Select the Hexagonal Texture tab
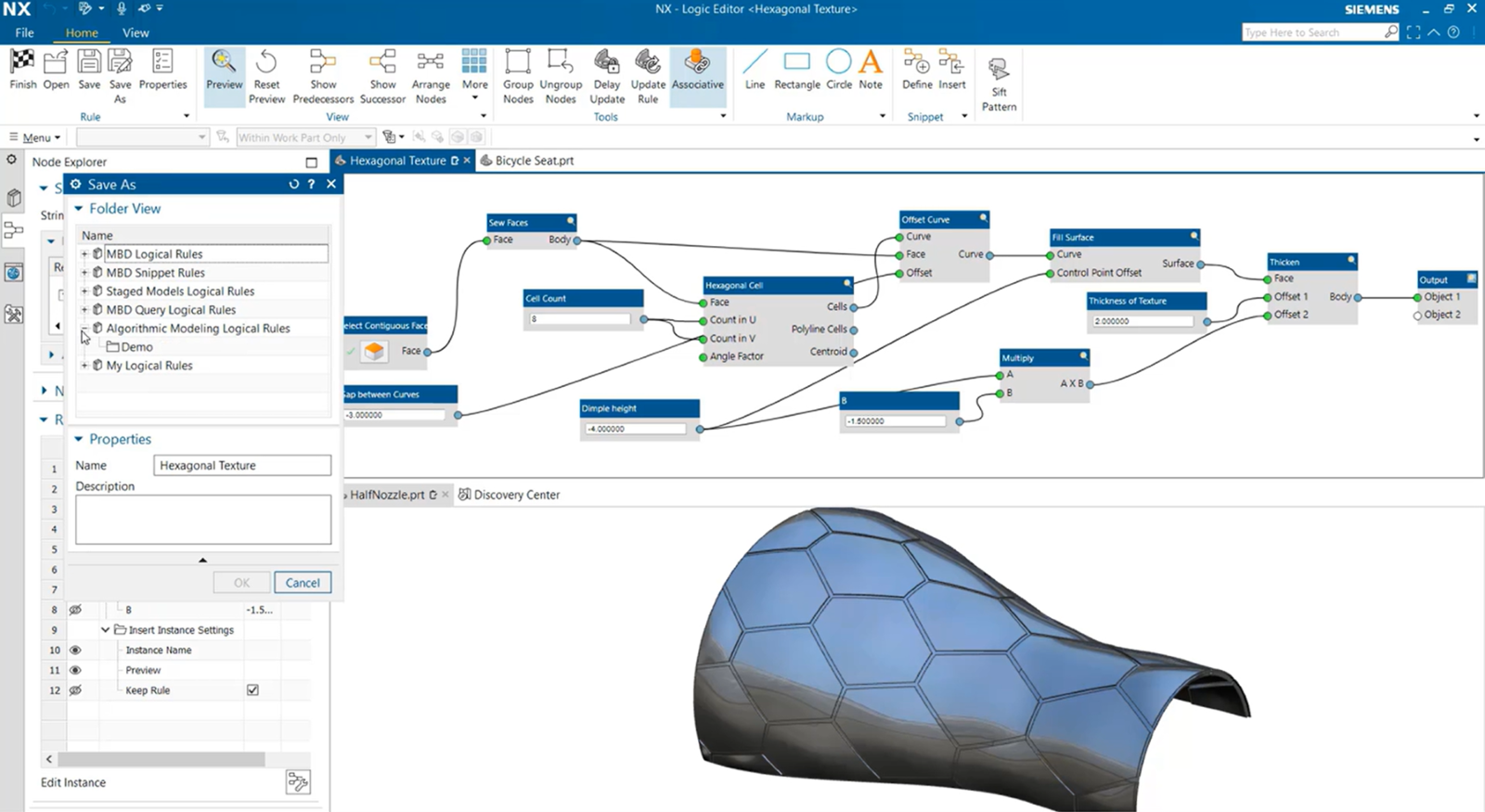1485x812 pixels. [397, 161]
